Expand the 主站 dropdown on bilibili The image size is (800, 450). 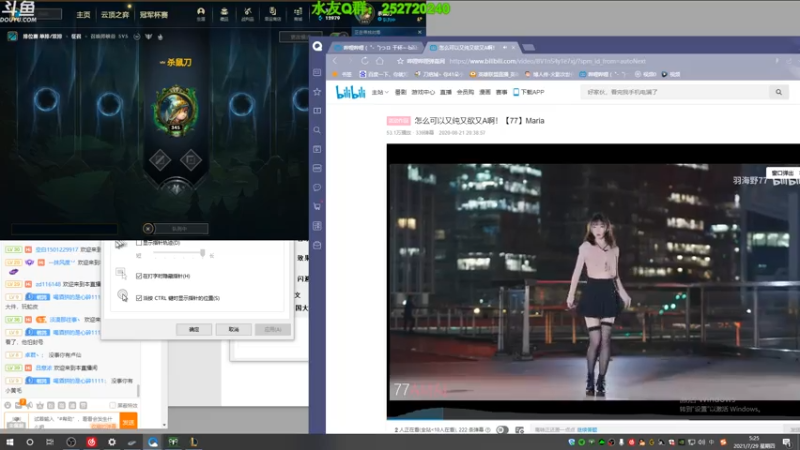tap(380, 92)
